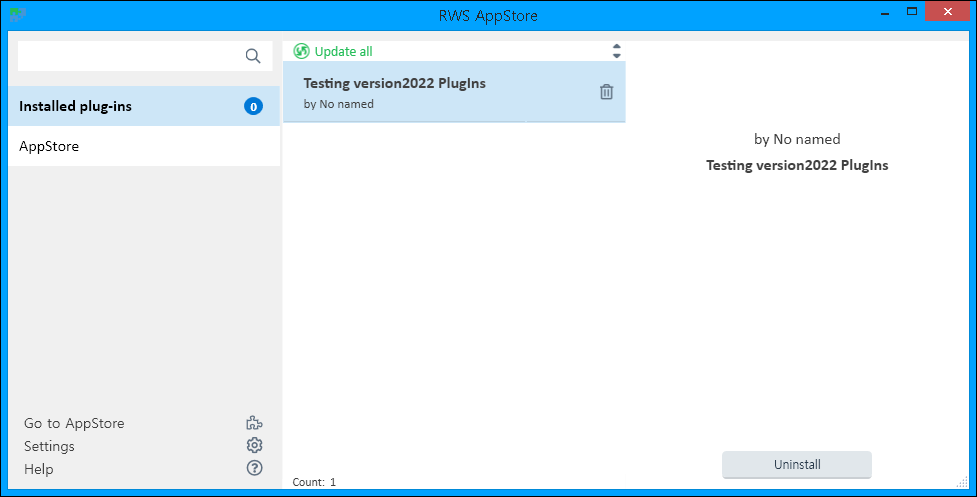Click the Settings gear icon
Screen dimensions: 977x497
[254, 445]
